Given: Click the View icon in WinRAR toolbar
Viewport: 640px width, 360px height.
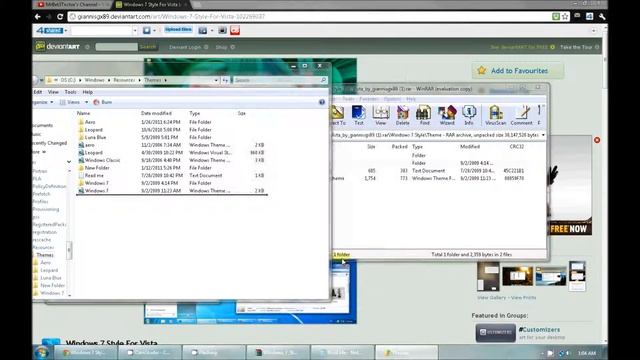Looking at the screenshot, I should pos(380,115).
